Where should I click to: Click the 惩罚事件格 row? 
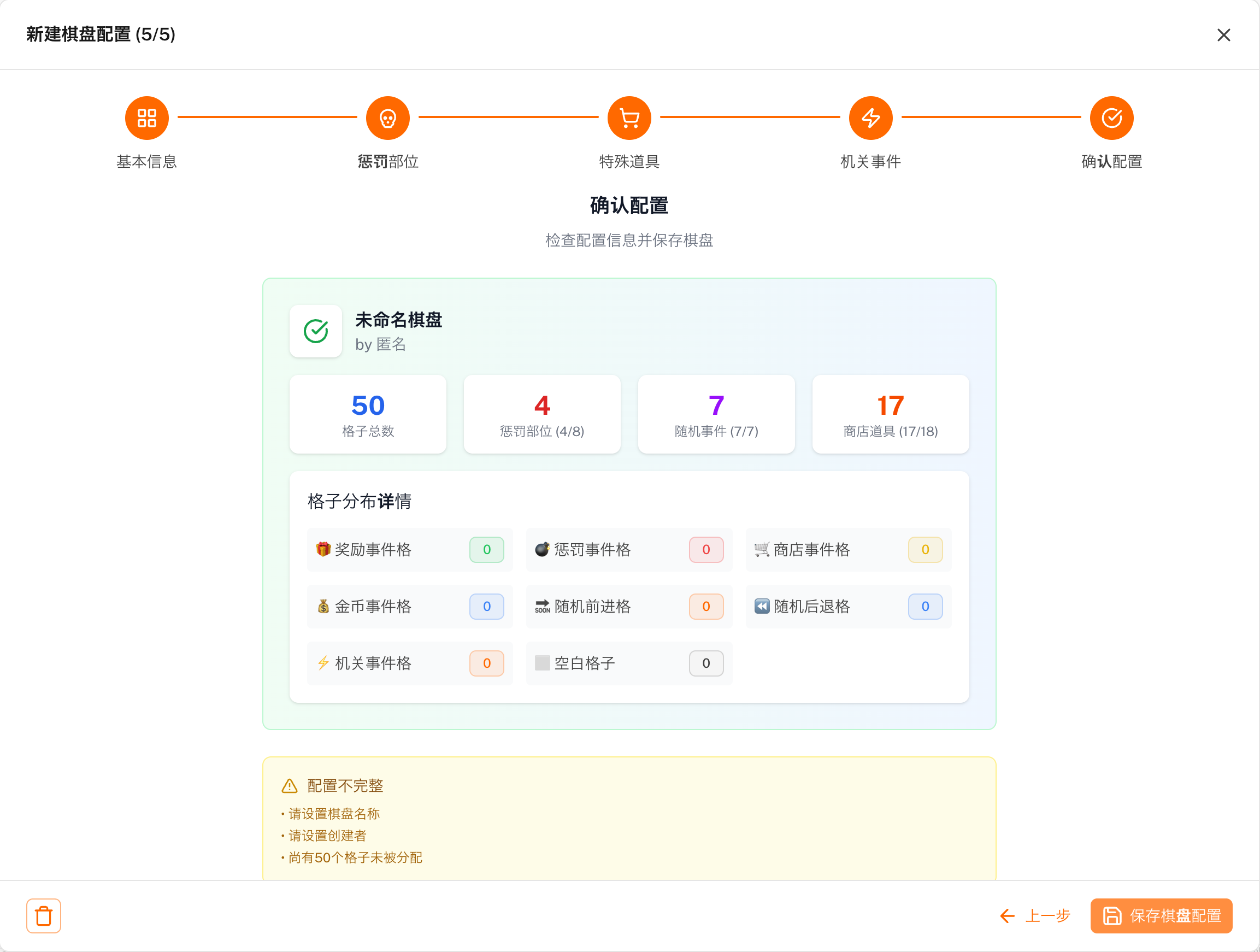pos(628,549)
